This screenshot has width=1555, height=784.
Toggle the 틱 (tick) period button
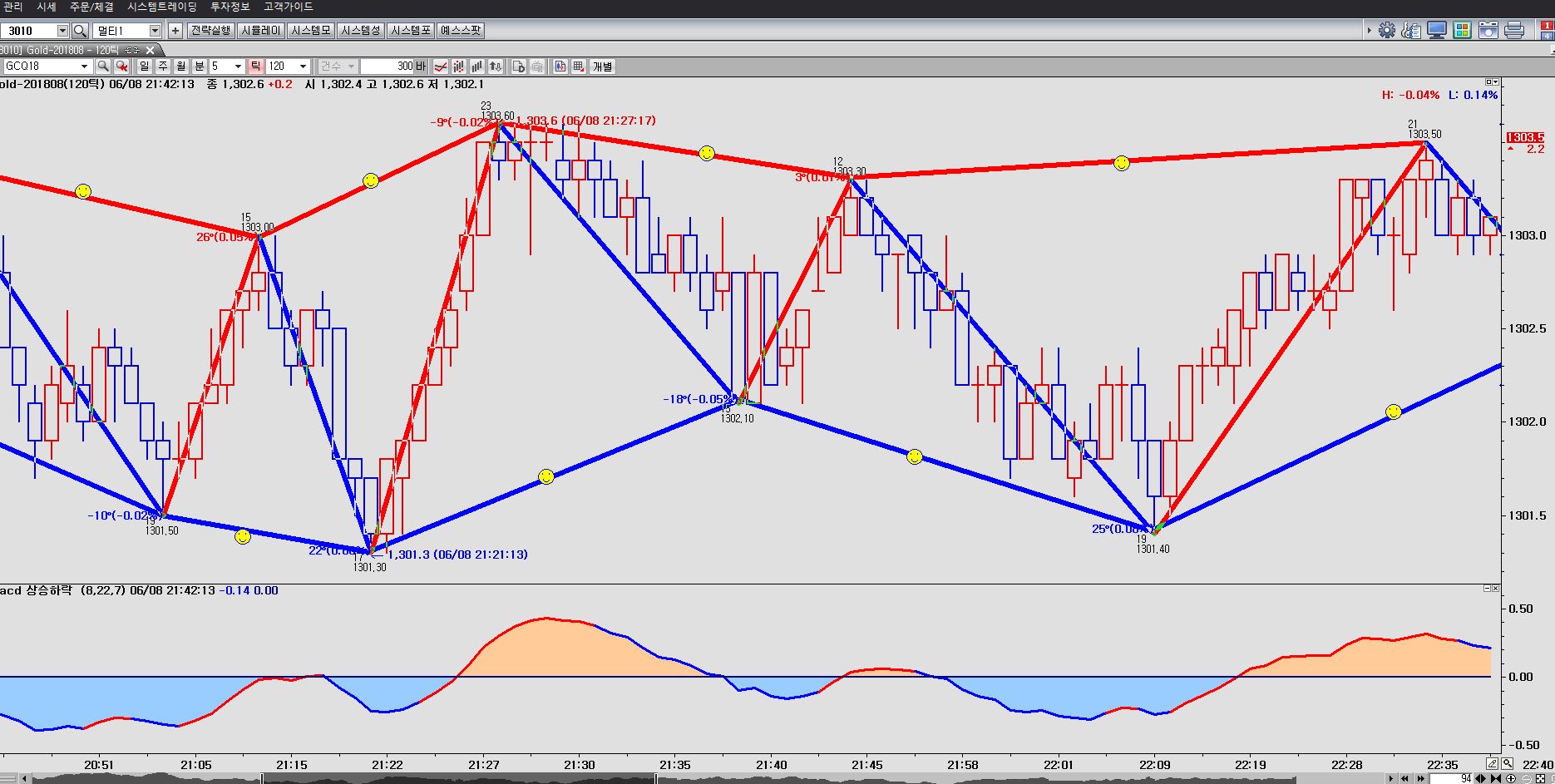click(255, 67)
